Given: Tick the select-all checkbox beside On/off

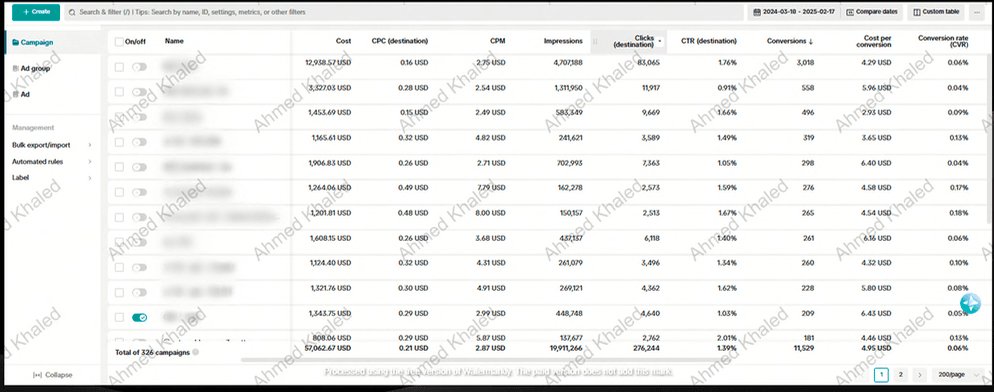Looking at the screenshot, I should [x=119, y=42].
